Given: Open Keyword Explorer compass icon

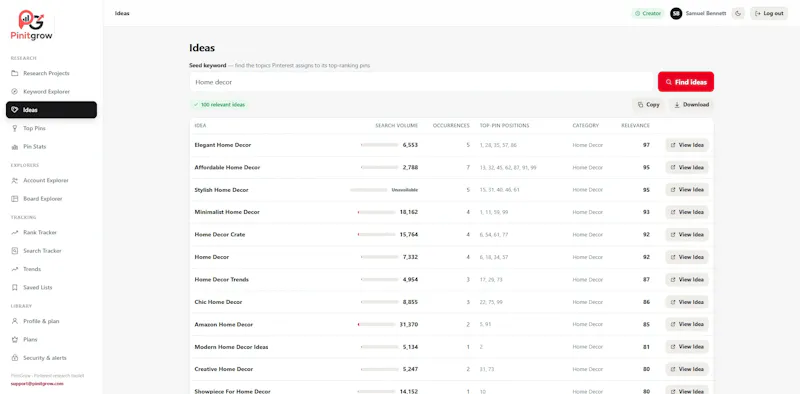Looking at the screenshot, I should (x=14, y=91).
